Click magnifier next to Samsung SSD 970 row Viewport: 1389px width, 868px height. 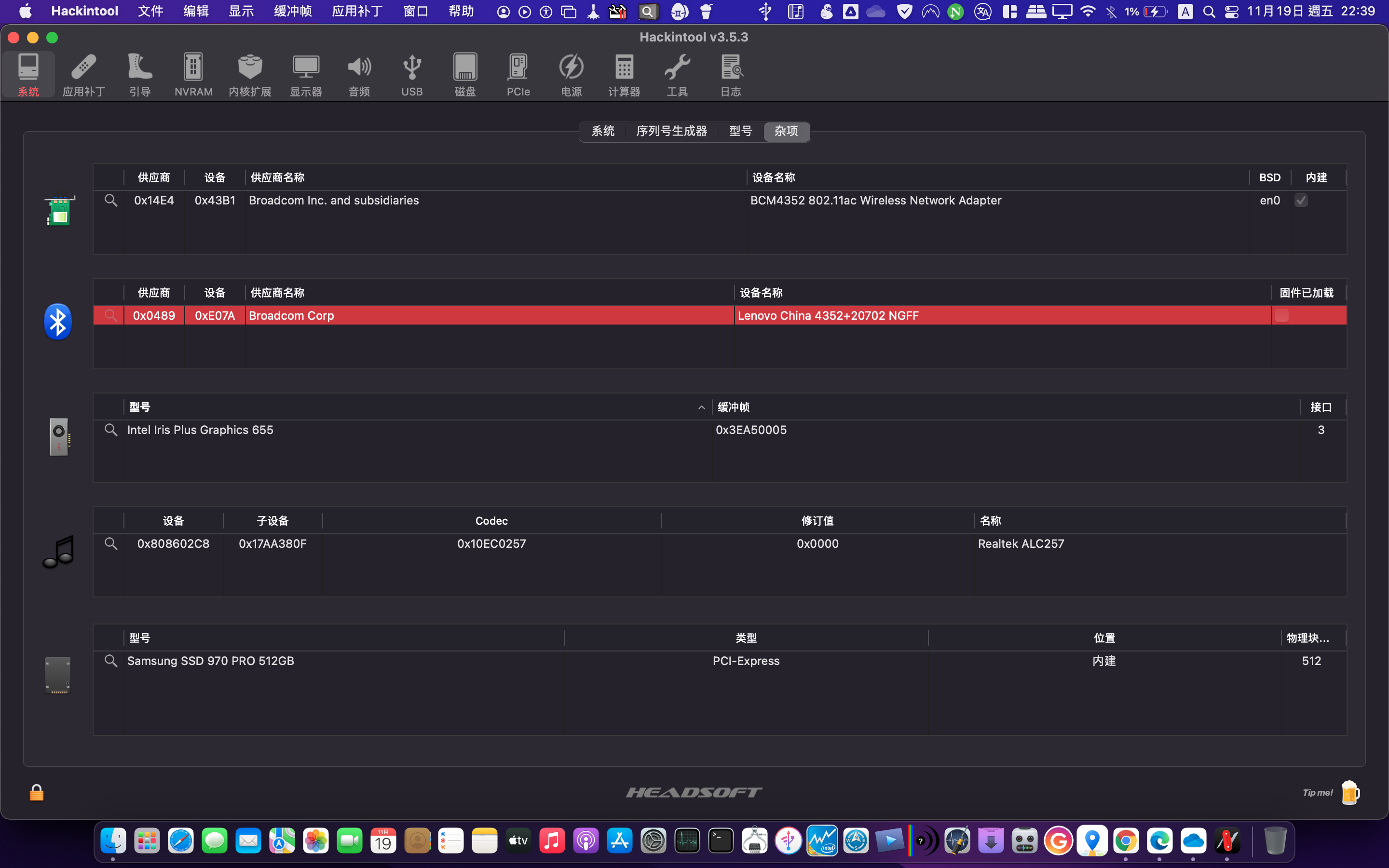pos(111,660)
